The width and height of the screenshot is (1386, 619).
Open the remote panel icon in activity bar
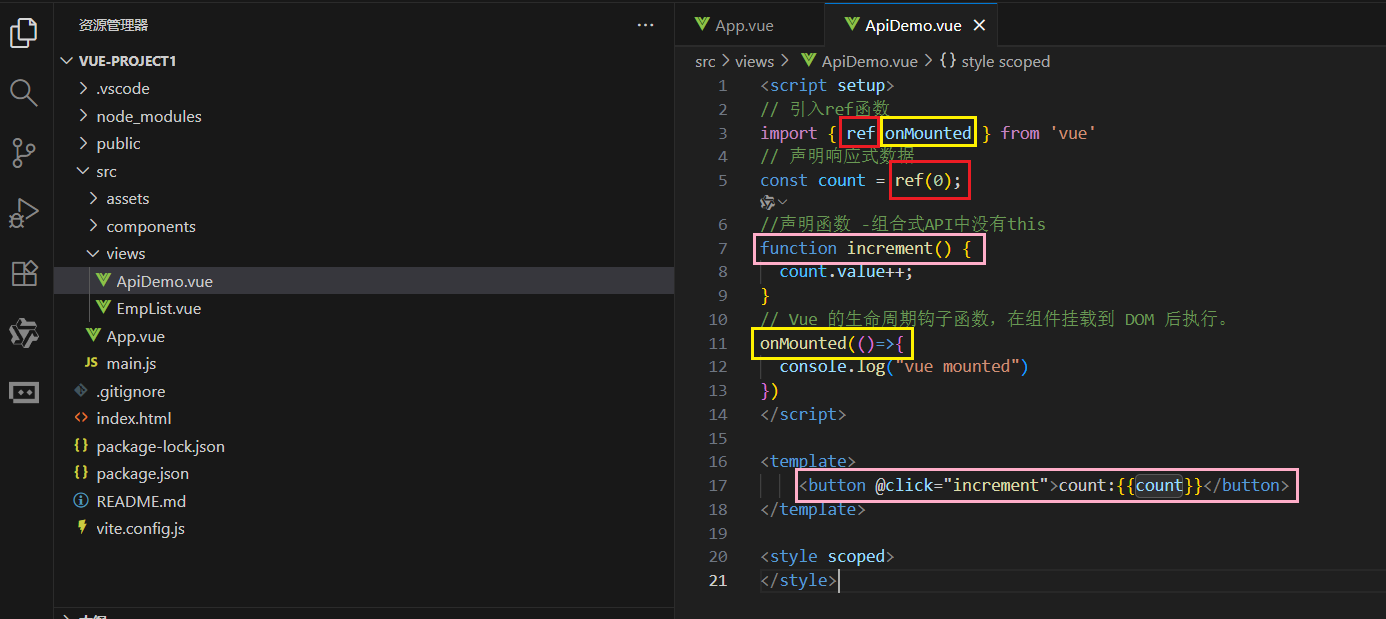(x=23, y=392)
